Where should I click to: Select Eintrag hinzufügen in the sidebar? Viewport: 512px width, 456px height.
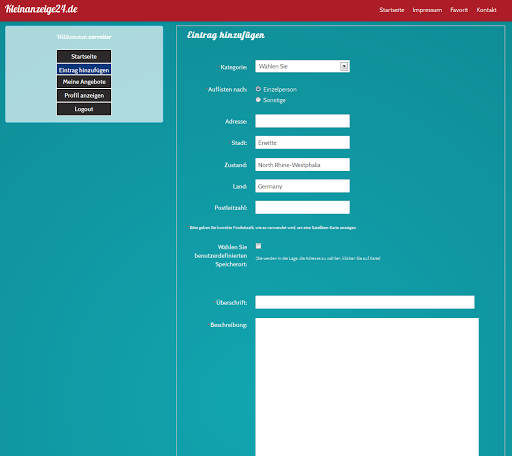click(x=84, y=70)
